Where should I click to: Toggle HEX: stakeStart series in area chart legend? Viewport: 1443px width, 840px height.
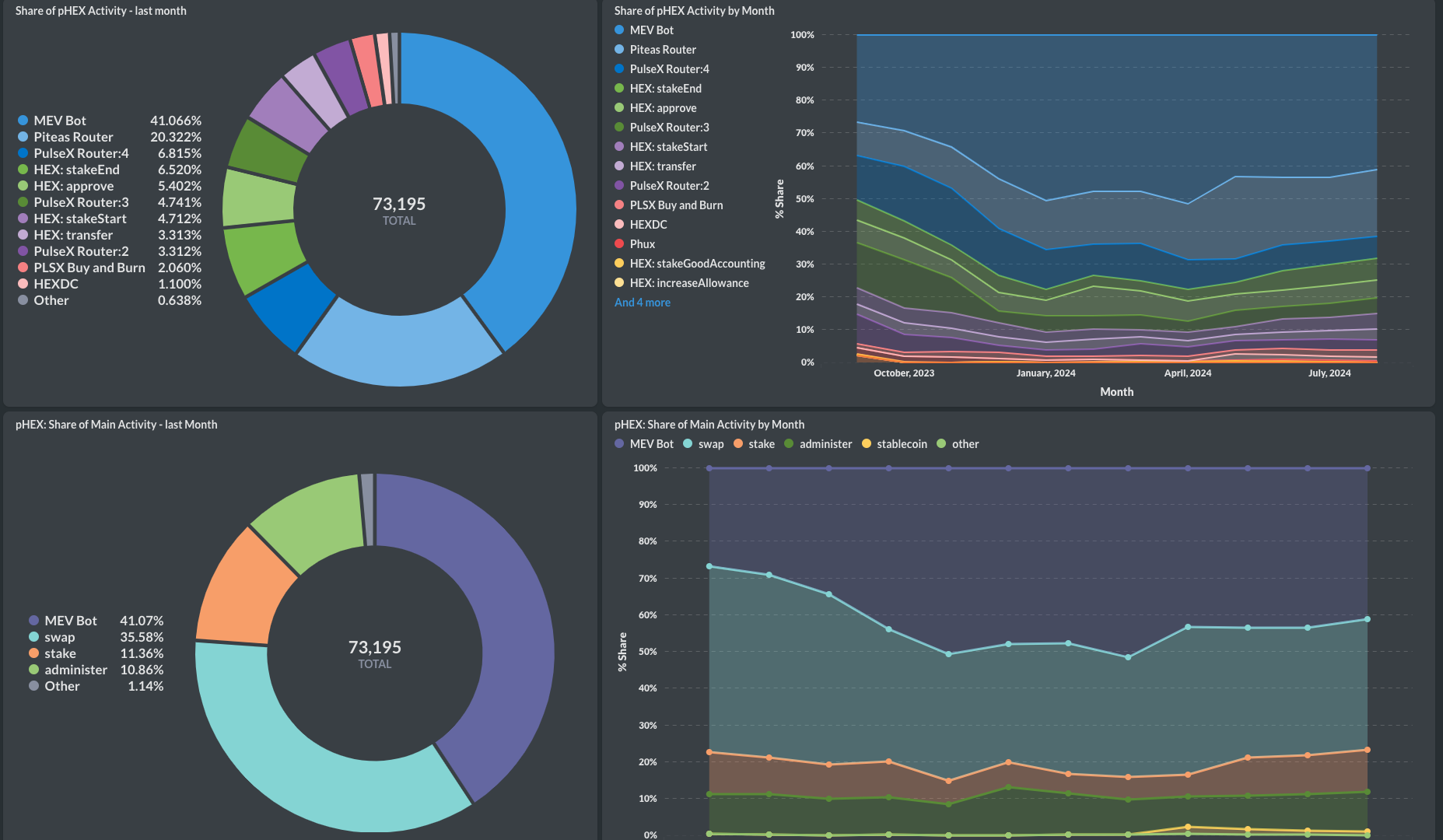[x=661, y=147]
